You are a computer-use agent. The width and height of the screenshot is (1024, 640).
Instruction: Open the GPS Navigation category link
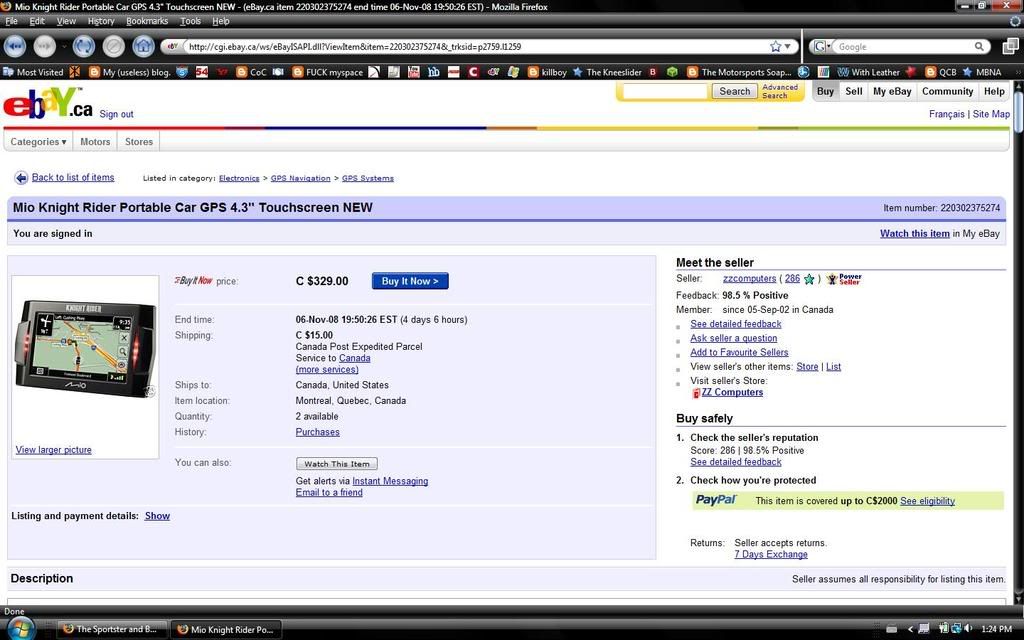[x=300, y=178]
